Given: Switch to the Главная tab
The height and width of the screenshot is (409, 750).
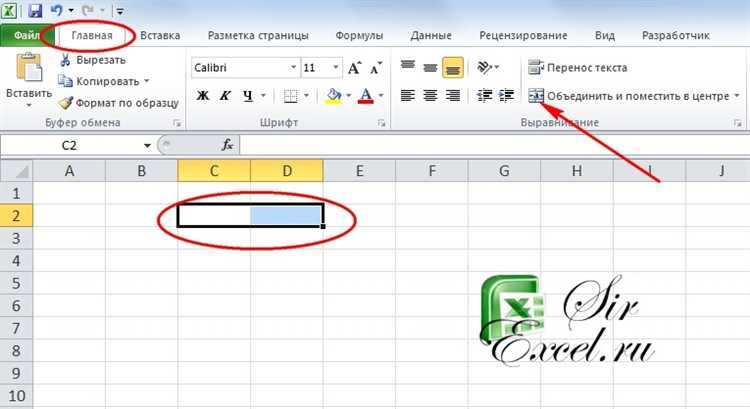Looking at the screenshot, I should click(92, 35).
